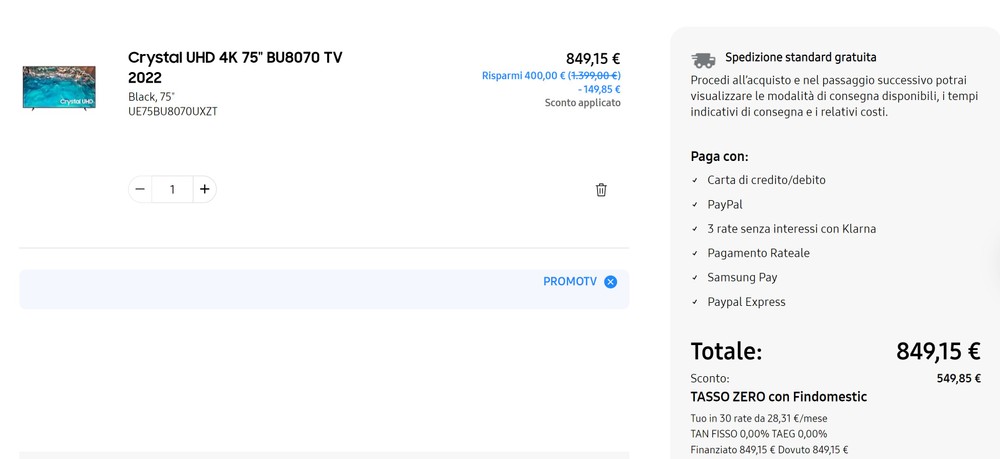Select the '- 149,85 €' discount amount

pos(599,89)
